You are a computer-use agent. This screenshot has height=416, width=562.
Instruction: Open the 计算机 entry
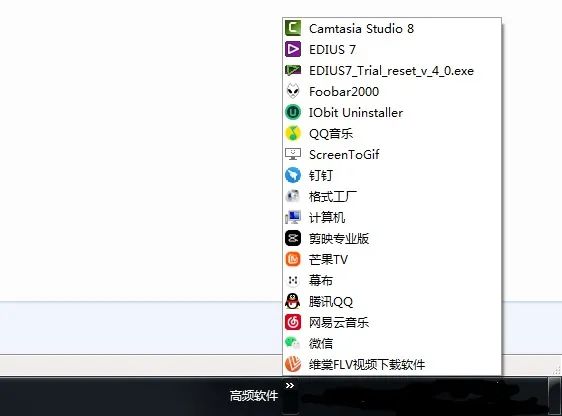pyautogui.click(x=392, y=217)
